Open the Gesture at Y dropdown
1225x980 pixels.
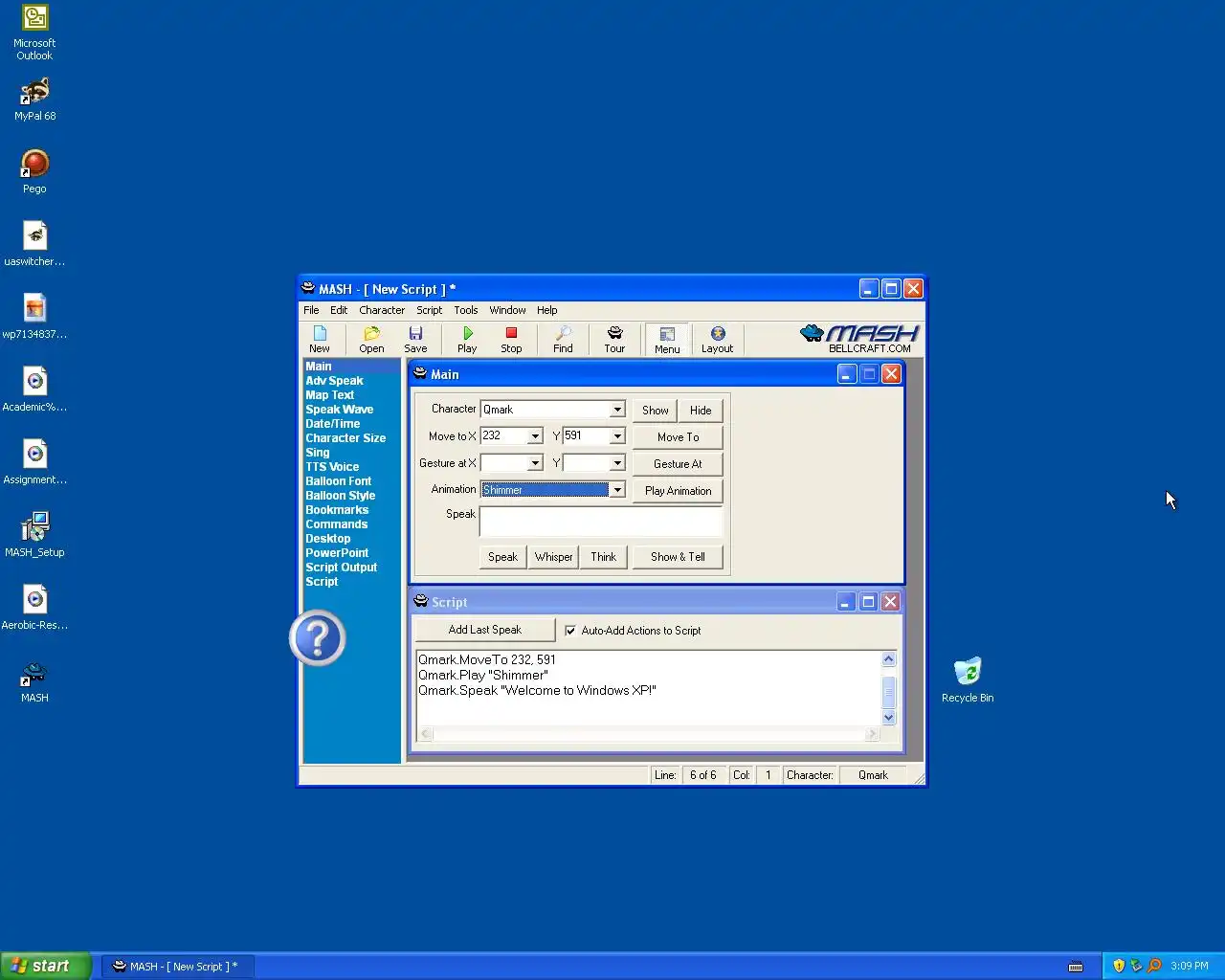pyautogui.click(x=617, y=463)
